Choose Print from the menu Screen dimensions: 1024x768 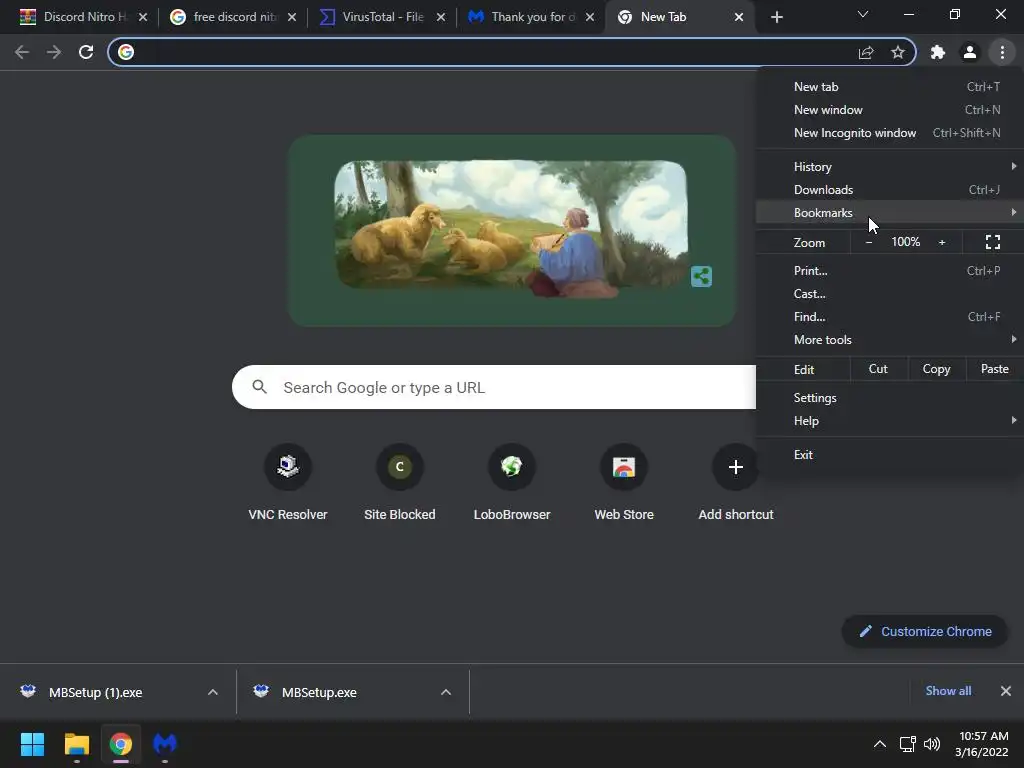point(889,270)
